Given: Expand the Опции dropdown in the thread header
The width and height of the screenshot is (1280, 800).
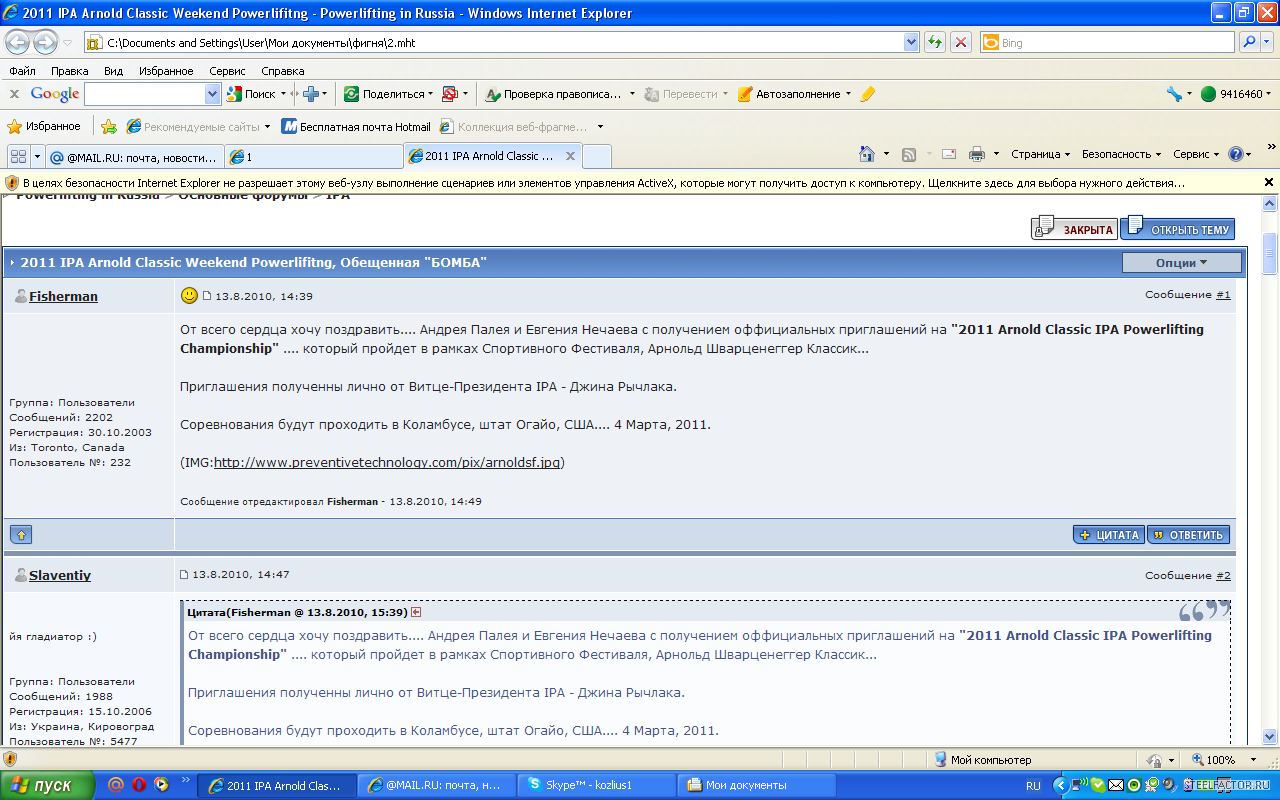Looking at the screenshot, I should pyautogui.click(x=1181, y=263).
